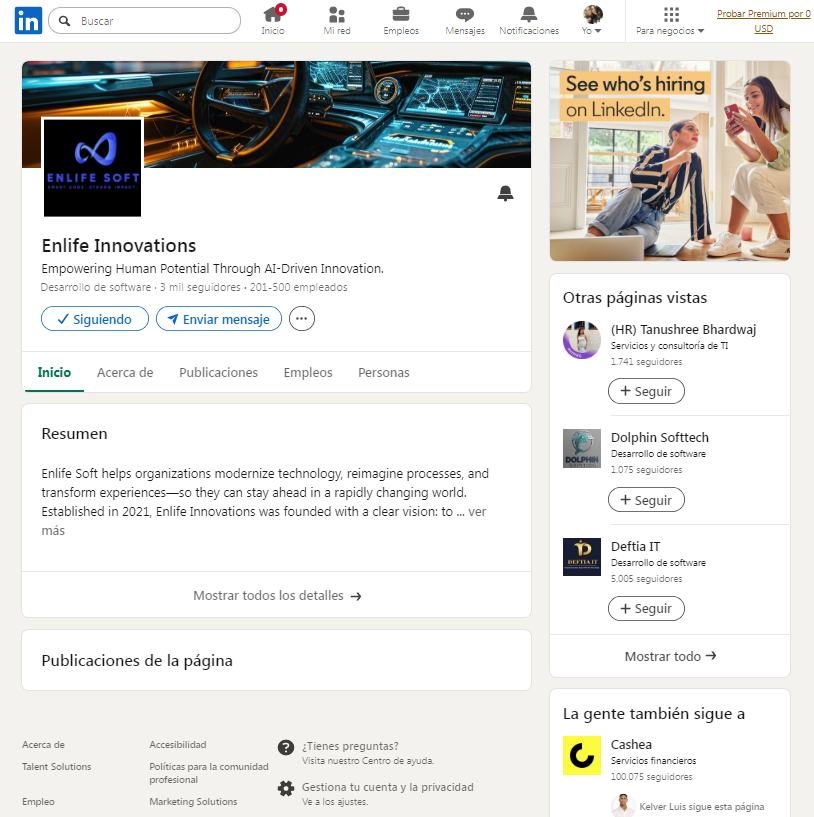Open the LinkedIn home logo

coord(28,21)
